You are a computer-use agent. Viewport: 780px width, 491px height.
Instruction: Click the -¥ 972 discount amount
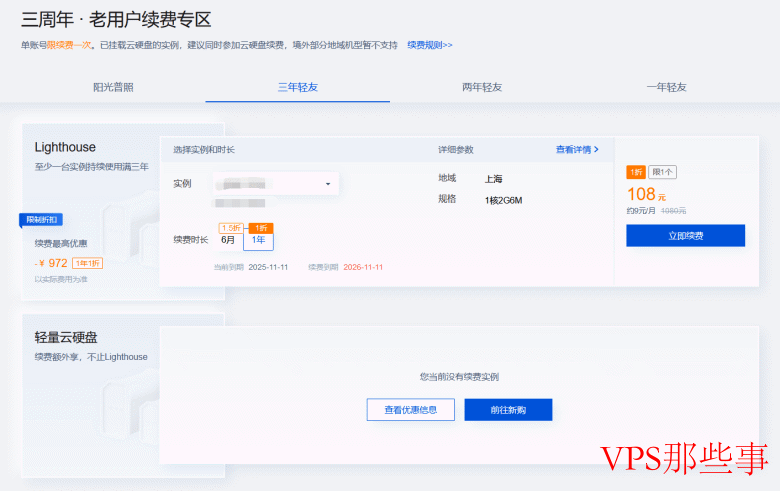tap(51, 263)
